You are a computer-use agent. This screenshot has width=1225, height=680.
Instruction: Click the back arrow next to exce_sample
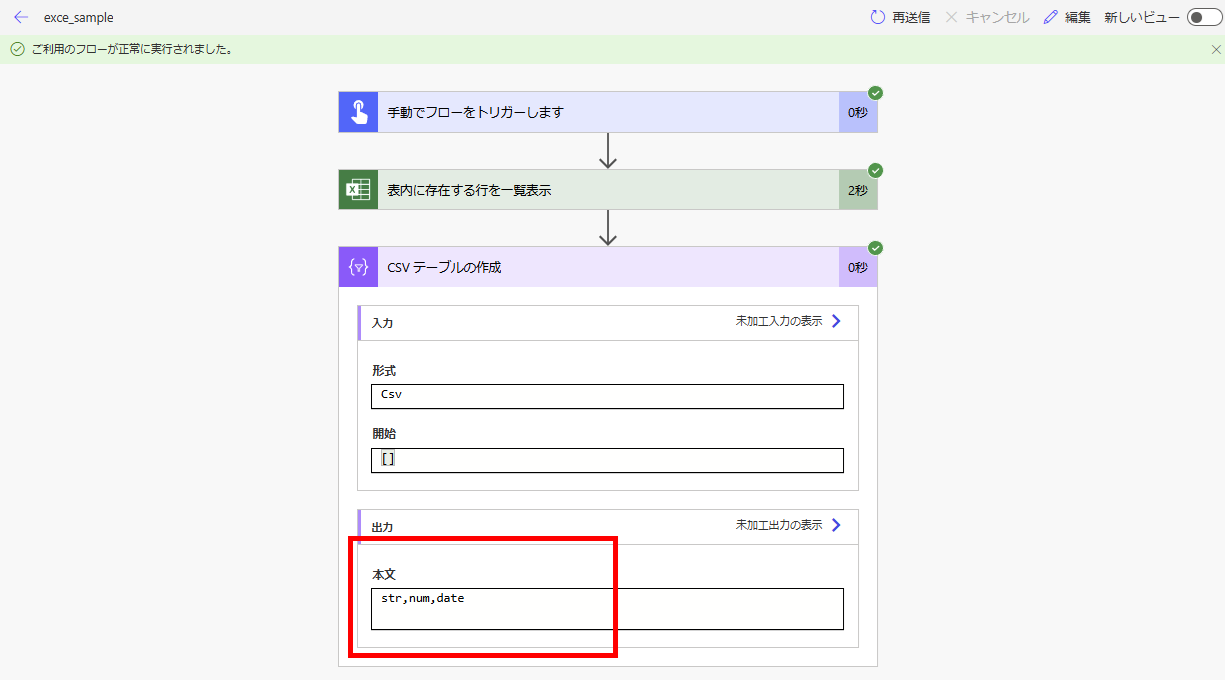pyautogui.click(x=20, y=17)
